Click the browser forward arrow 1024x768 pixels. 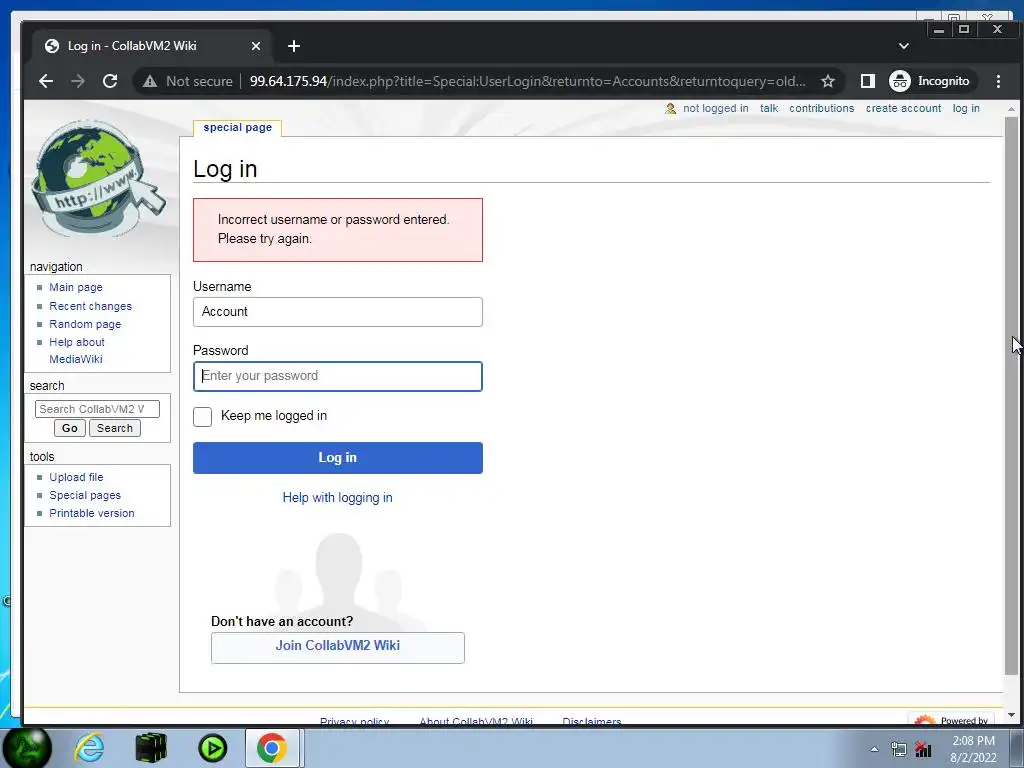coord(78,81)
